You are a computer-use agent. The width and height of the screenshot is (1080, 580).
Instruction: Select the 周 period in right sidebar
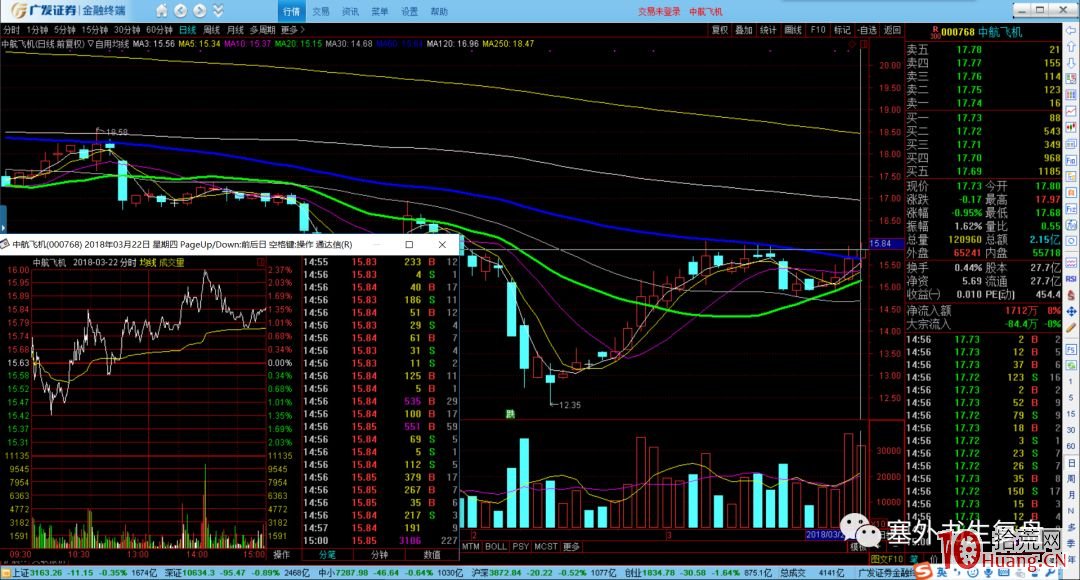(1071, 478)
